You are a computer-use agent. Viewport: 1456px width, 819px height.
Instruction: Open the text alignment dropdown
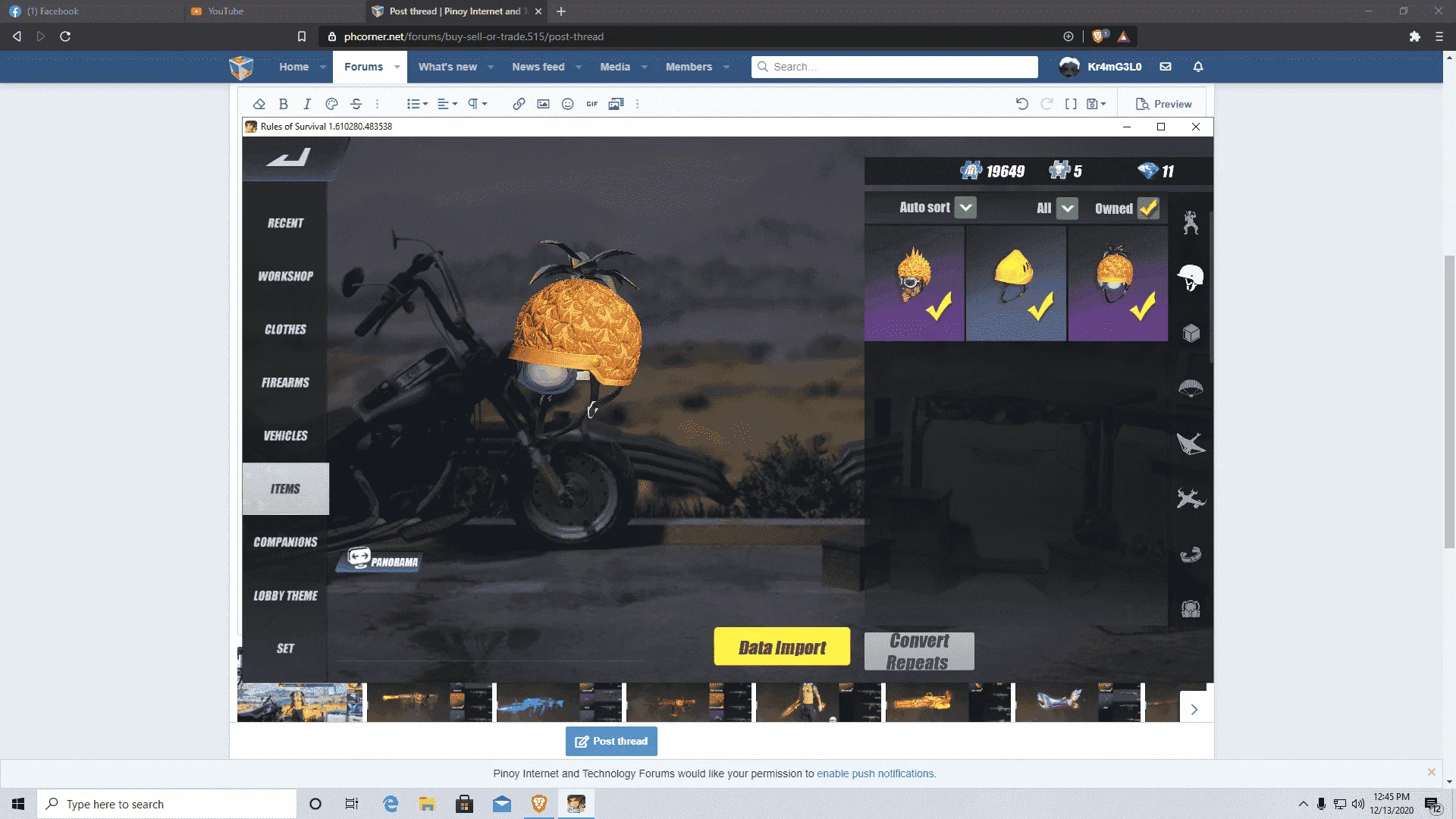click(x=447, y=104)
